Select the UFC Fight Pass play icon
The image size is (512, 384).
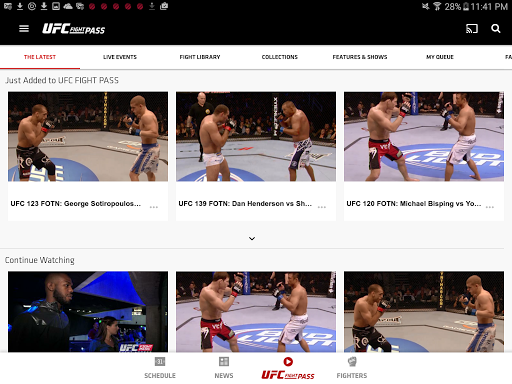pyautogui.click(x=288, y=362)
